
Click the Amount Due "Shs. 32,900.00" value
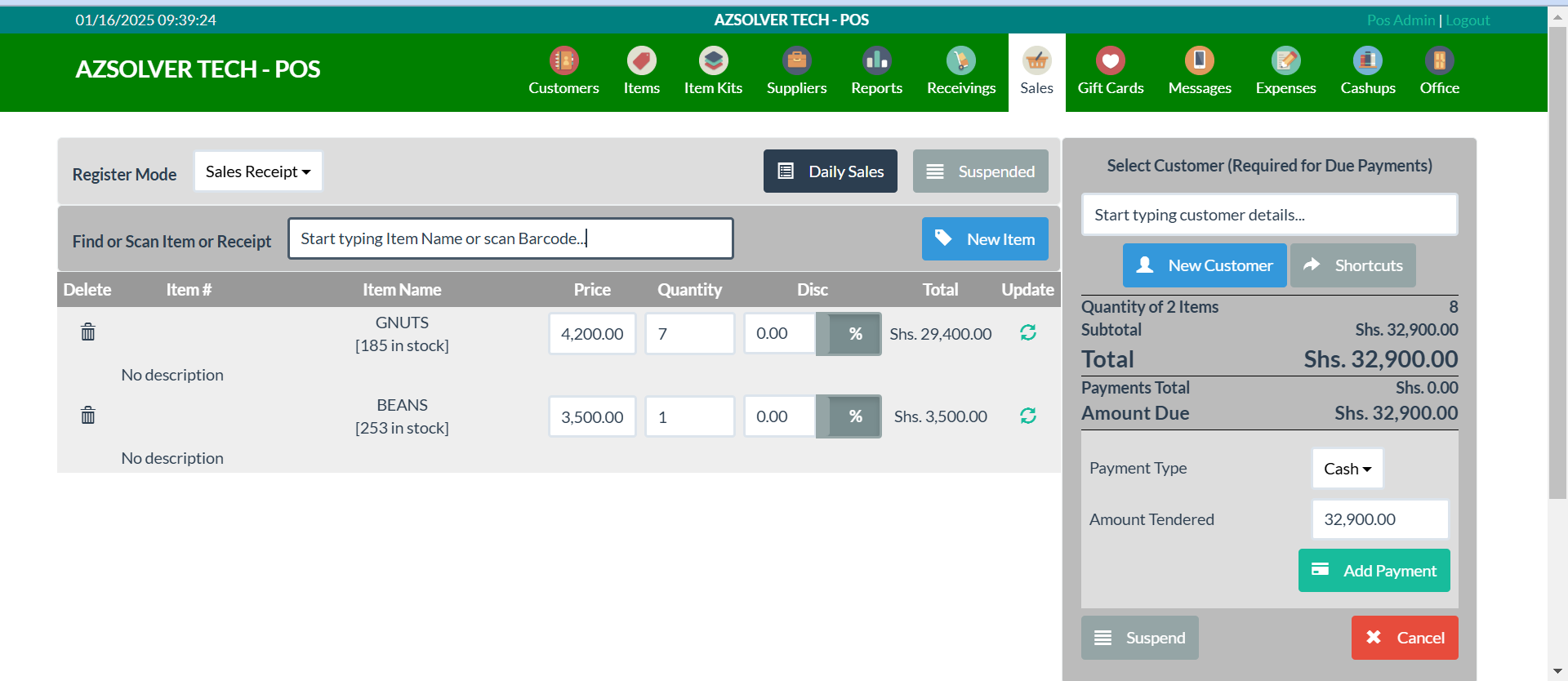pyautogui.click(x=1396, y=413)
